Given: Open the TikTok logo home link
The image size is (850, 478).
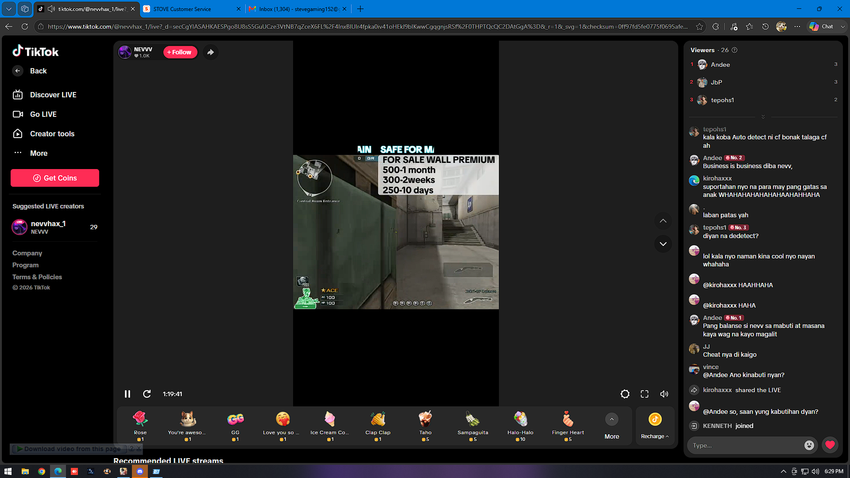Looking at the screenshot, I should tap(35, 51).
